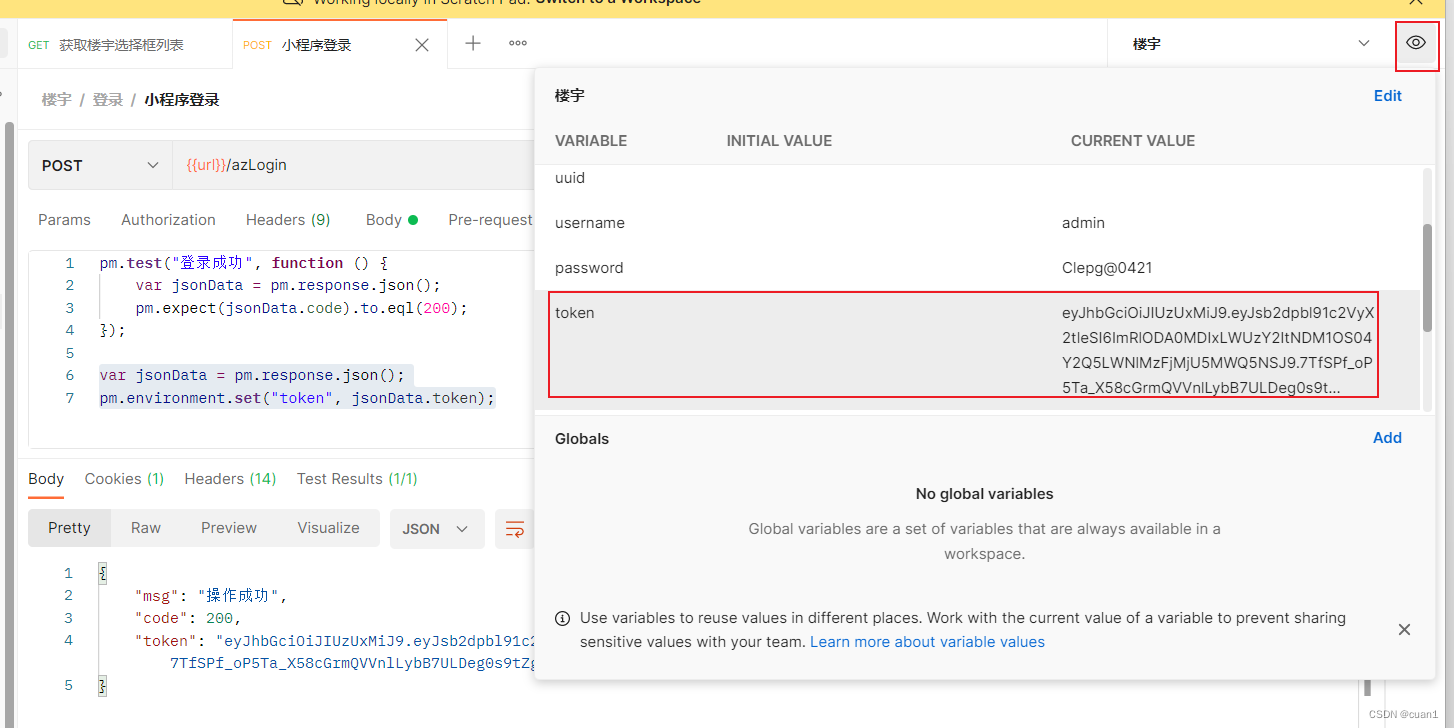Click the 登录 breadcrumb link
Screen dimensions: 1454x728
(108, 100)
